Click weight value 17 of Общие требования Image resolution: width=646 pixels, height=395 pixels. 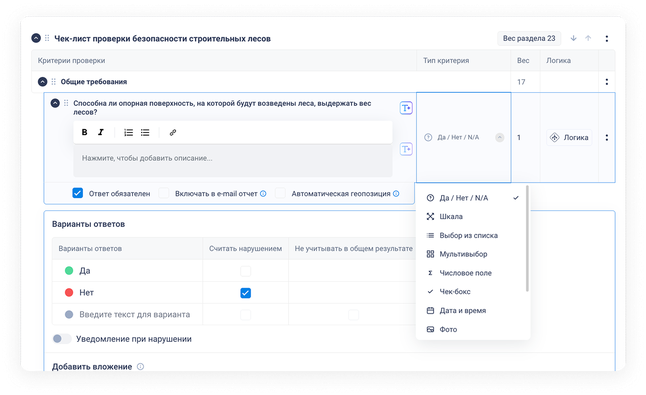pos(521,82)
